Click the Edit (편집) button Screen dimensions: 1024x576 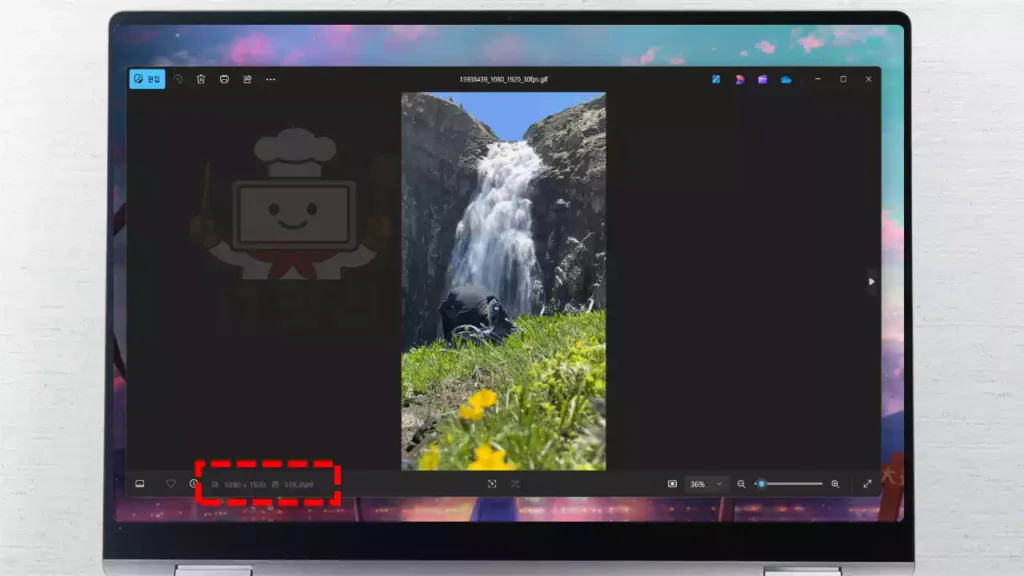click(147, 79)
